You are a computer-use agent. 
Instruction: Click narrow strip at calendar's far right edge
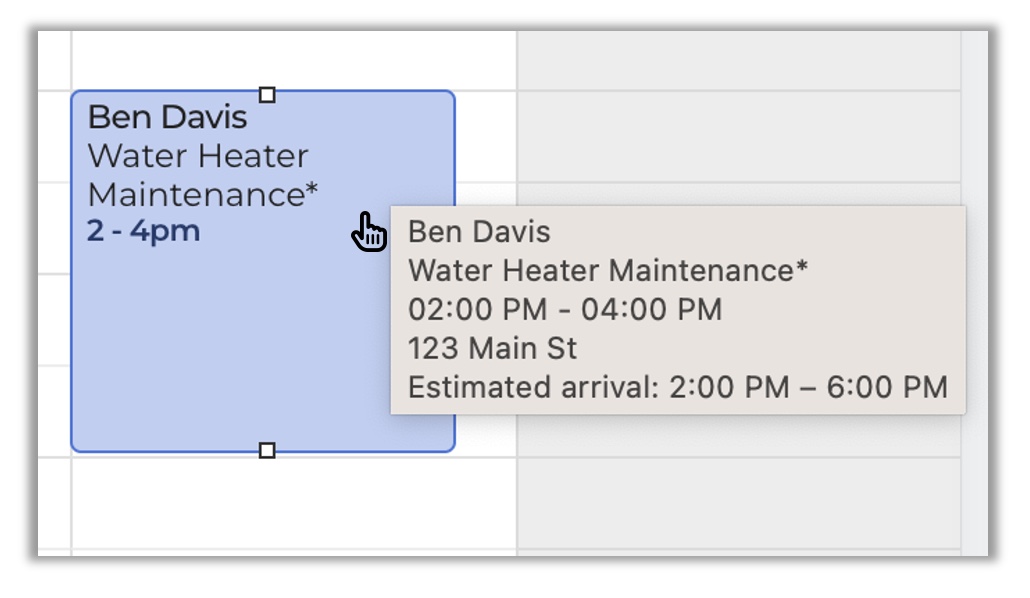[x=973, y=300]
